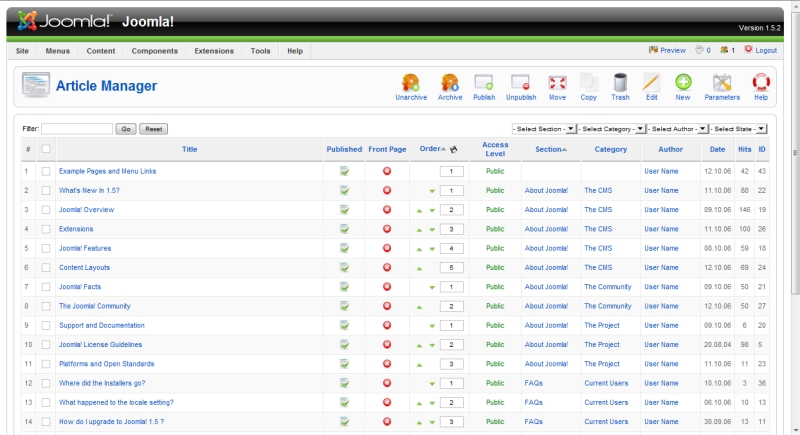Move Platforms and Open Standards up
The width and height of the screenshot is (800, 435).
pos(419,365)
